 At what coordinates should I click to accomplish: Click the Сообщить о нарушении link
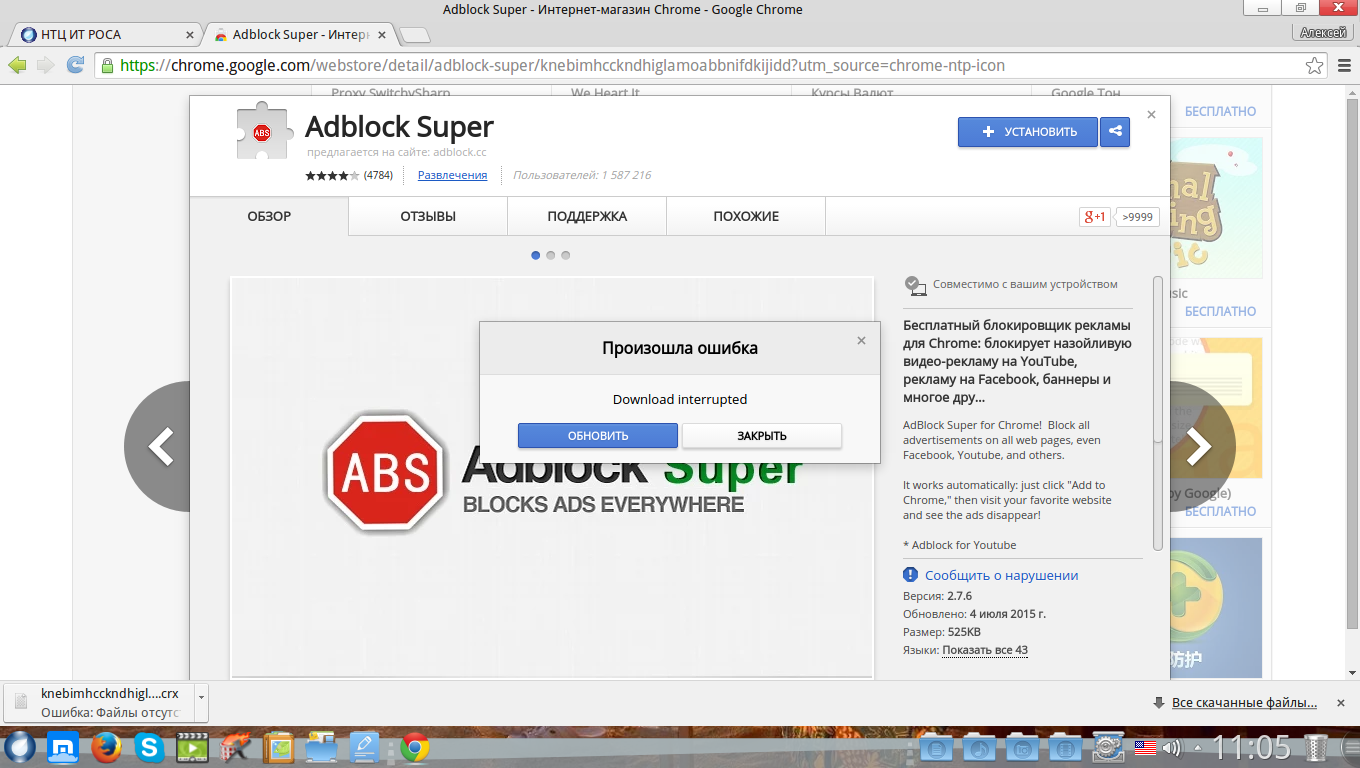[x=1001, y=575]
